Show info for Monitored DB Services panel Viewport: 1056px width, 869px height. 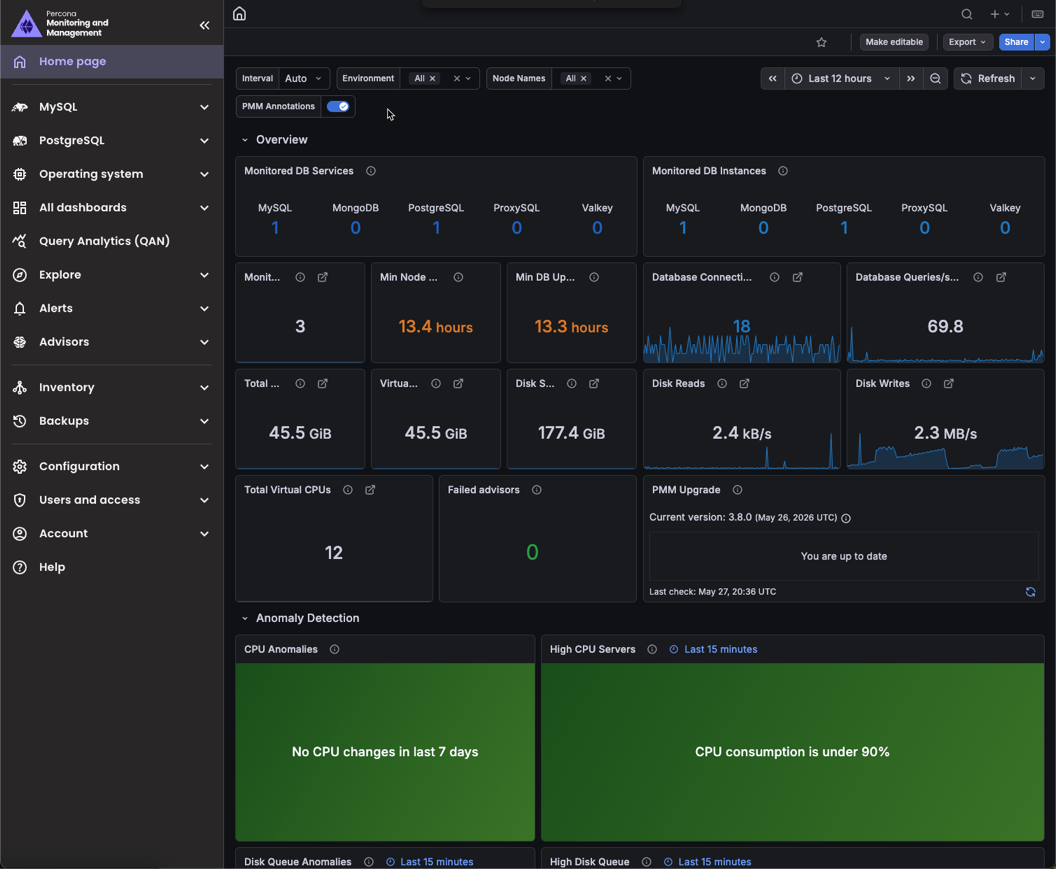370,171
